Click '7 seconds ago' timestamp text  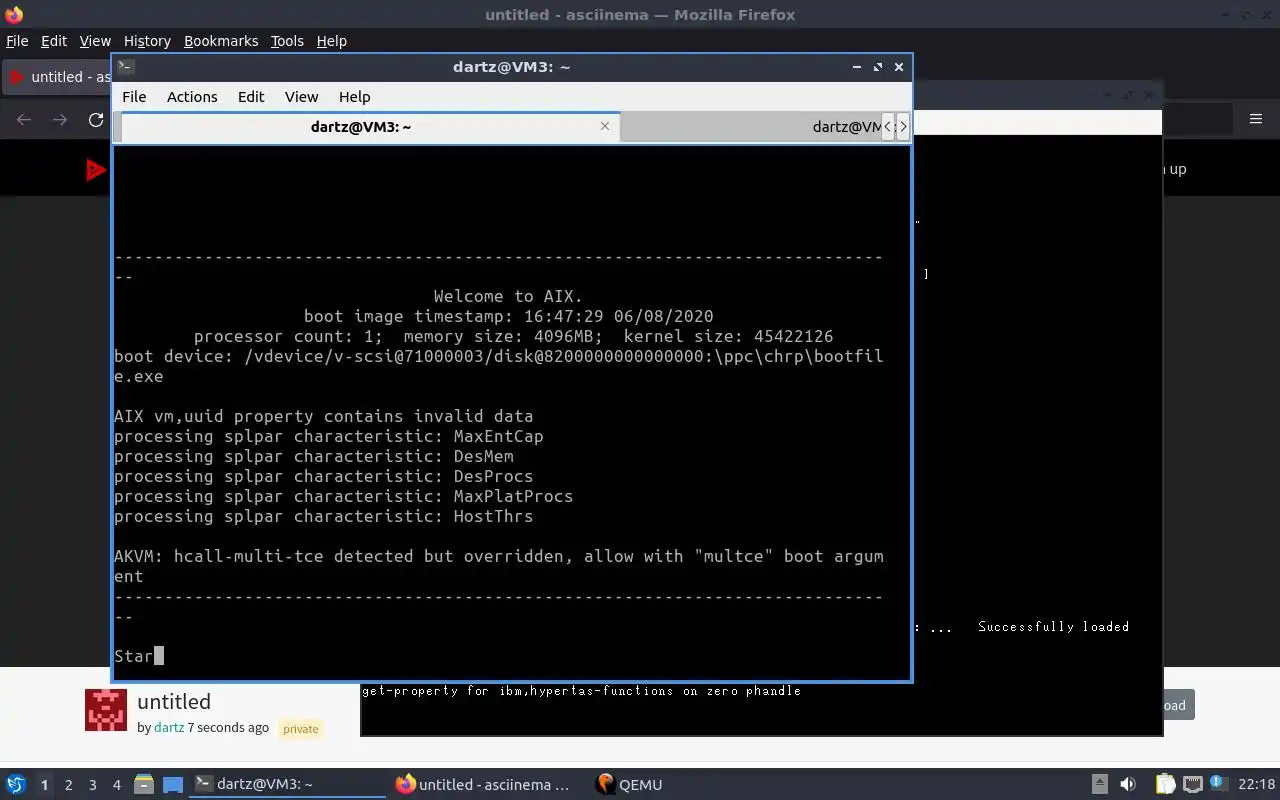pyautogui.click(x=228, y=727)
